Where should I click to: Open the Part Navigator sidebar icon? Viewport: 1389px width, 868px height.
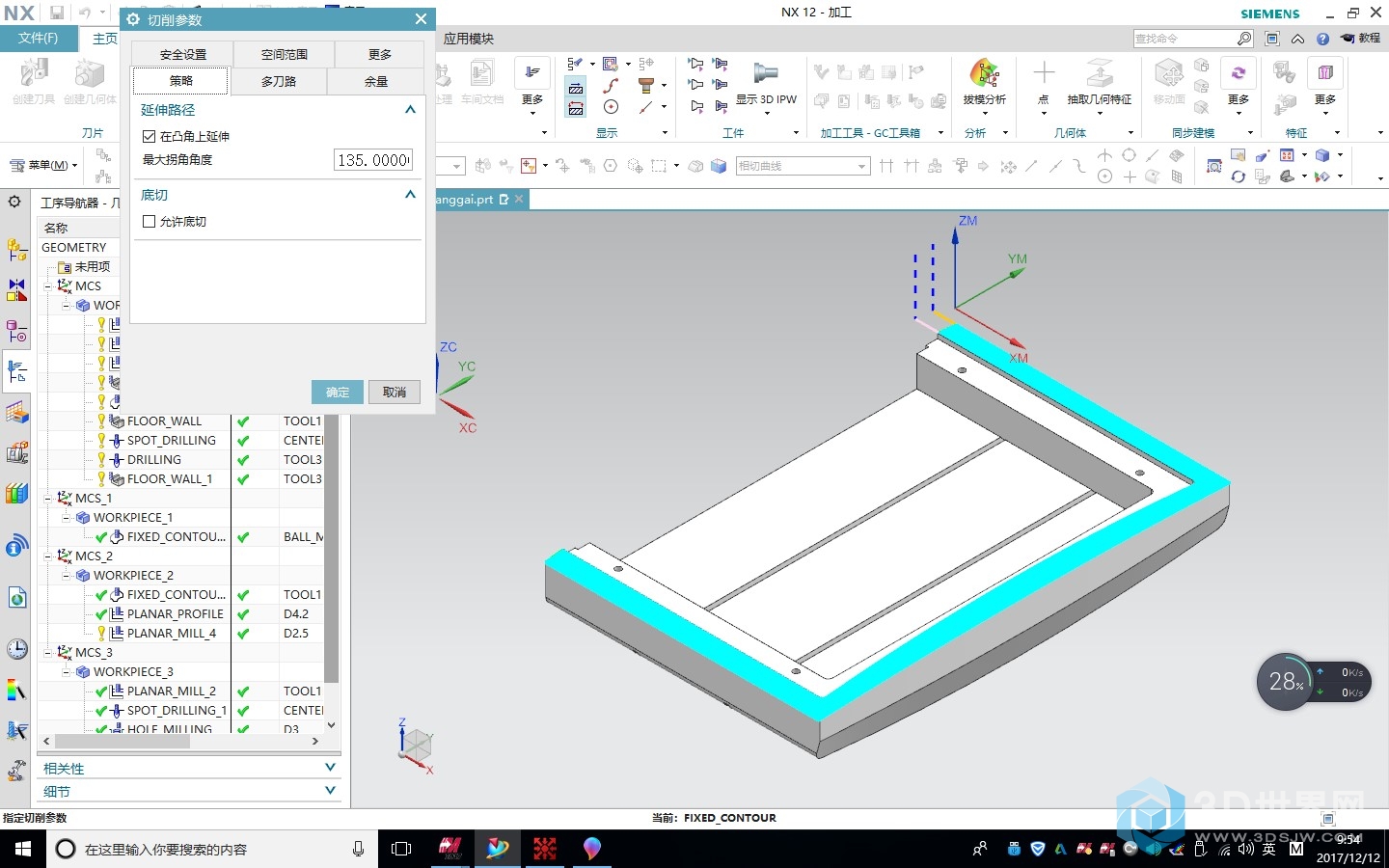click(16, 331)
